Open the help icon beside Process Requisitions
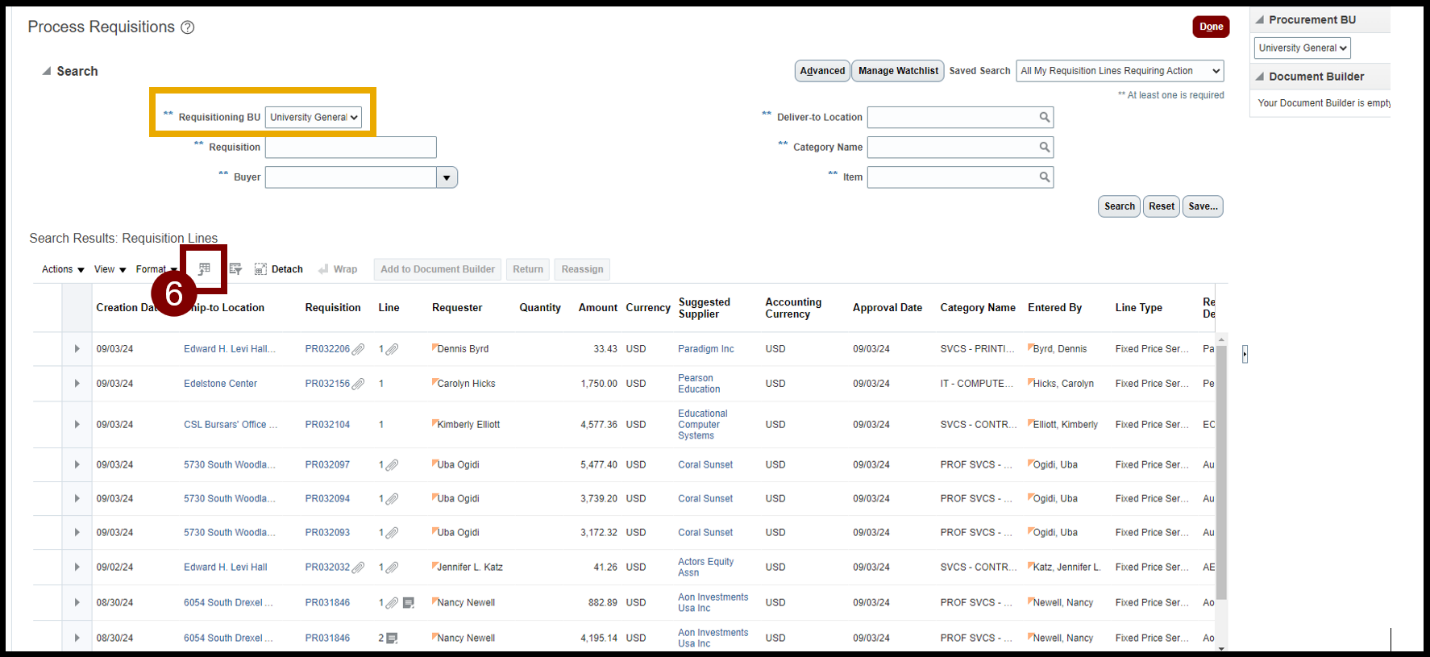 tap(187, 28)
